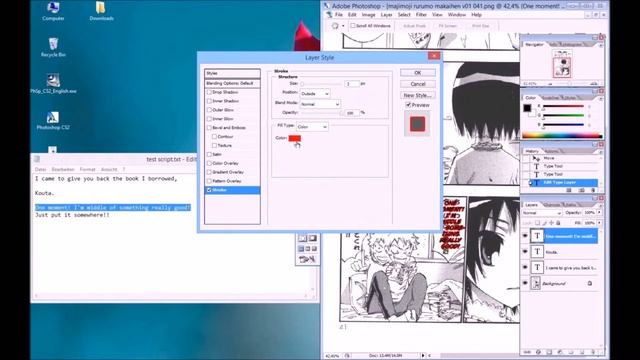The height and width of the screenshot is (360, 640).
Task: Open the Layers Opacity arrow dropdown
Action: coord(599,213)
